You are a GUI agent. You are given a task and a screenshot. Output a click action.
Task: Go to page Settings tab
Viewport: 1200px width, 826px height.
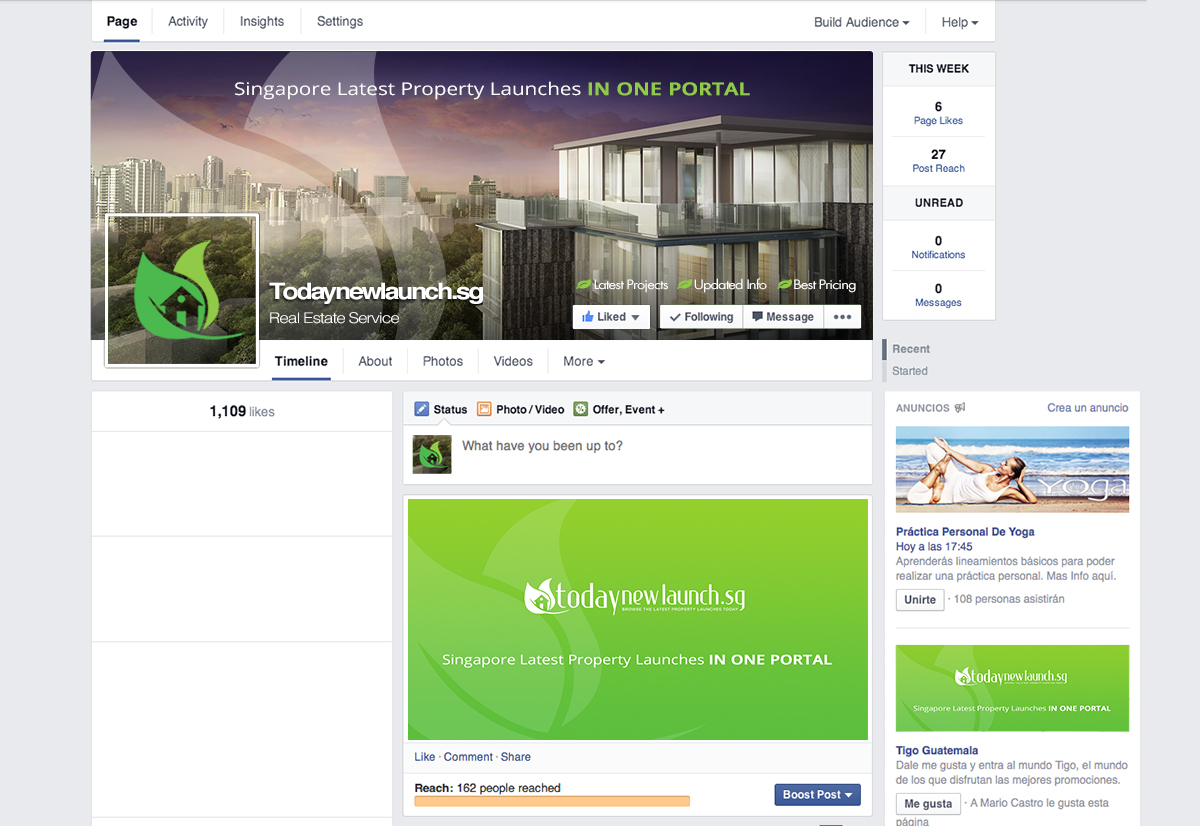pyautogui.click(x=340, y=22)
